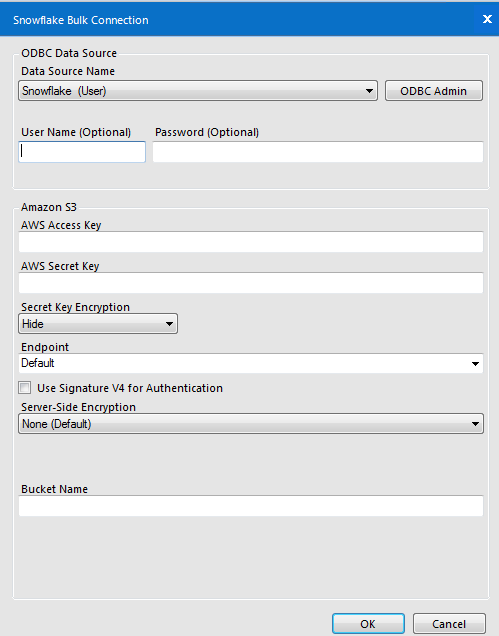Open the Data Source Name dropdown
Viewport: 499px width, 636px height.
tap(198, 90)
